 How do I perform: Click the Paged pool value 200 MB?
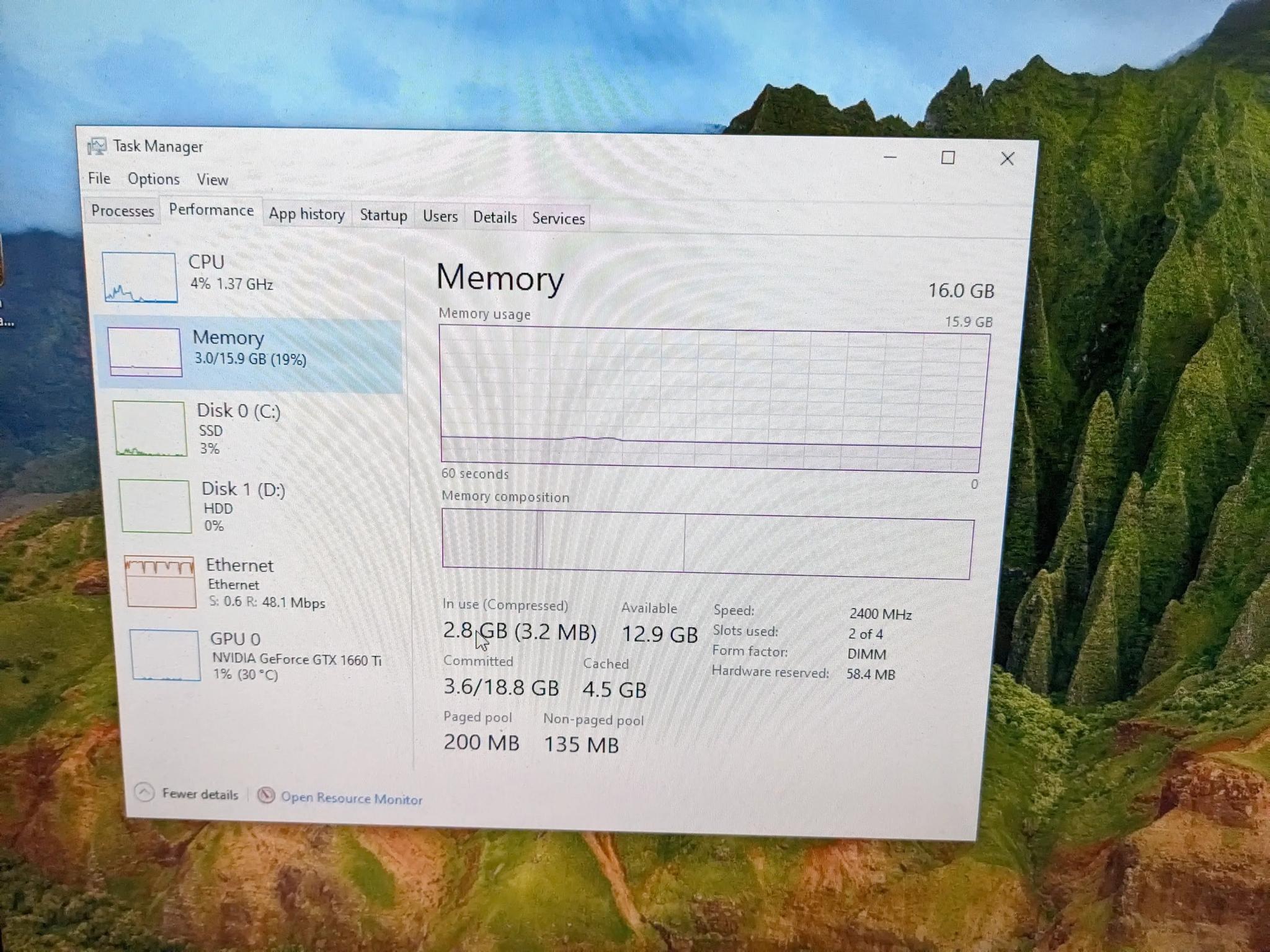pos(481,742)
